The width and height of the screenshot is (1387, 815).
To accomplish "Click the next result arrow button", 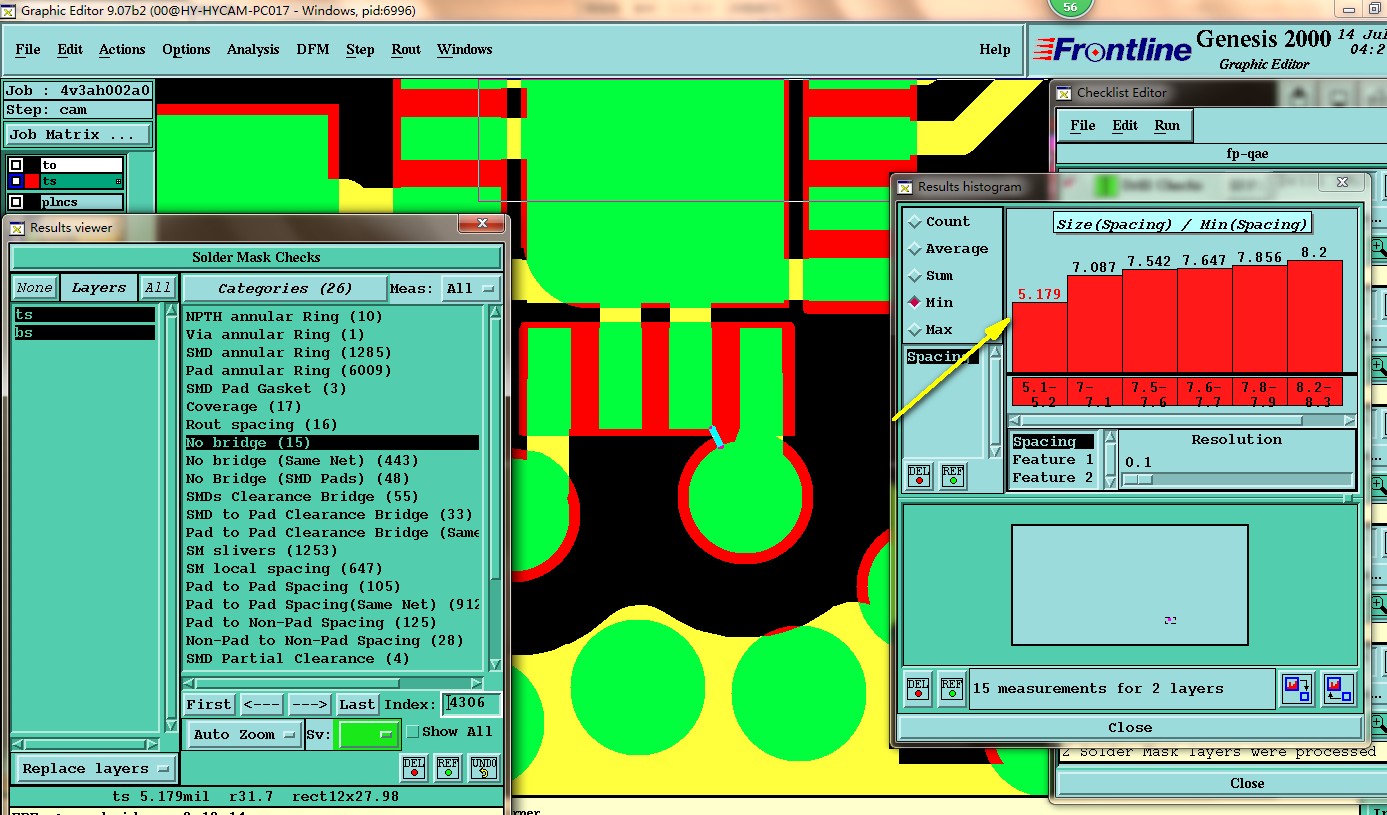I will (309, 704).
